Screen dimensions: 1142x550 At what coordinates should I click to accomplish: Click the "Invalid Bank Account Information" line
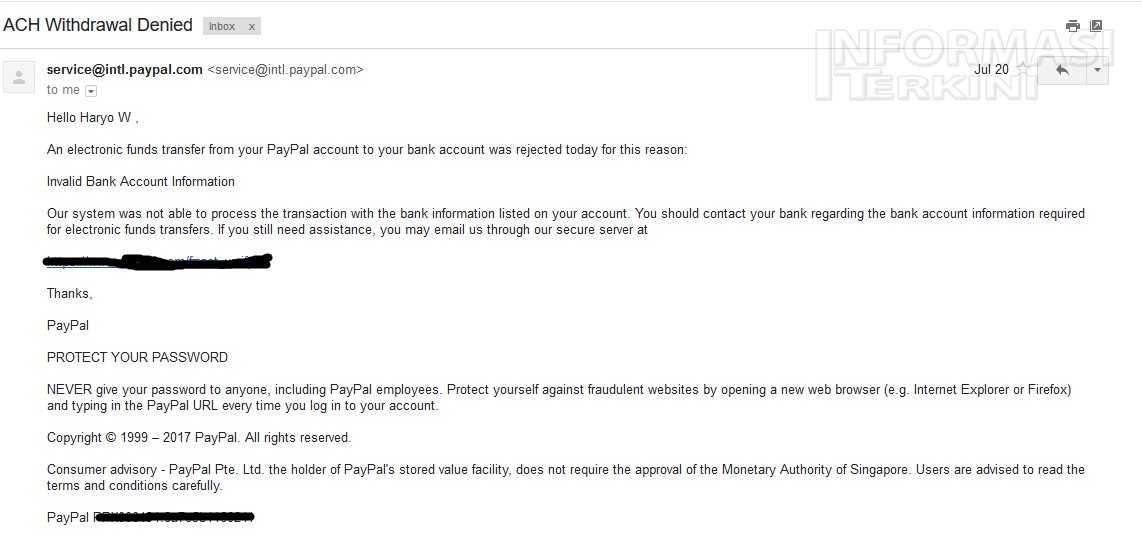coord(141,182)
